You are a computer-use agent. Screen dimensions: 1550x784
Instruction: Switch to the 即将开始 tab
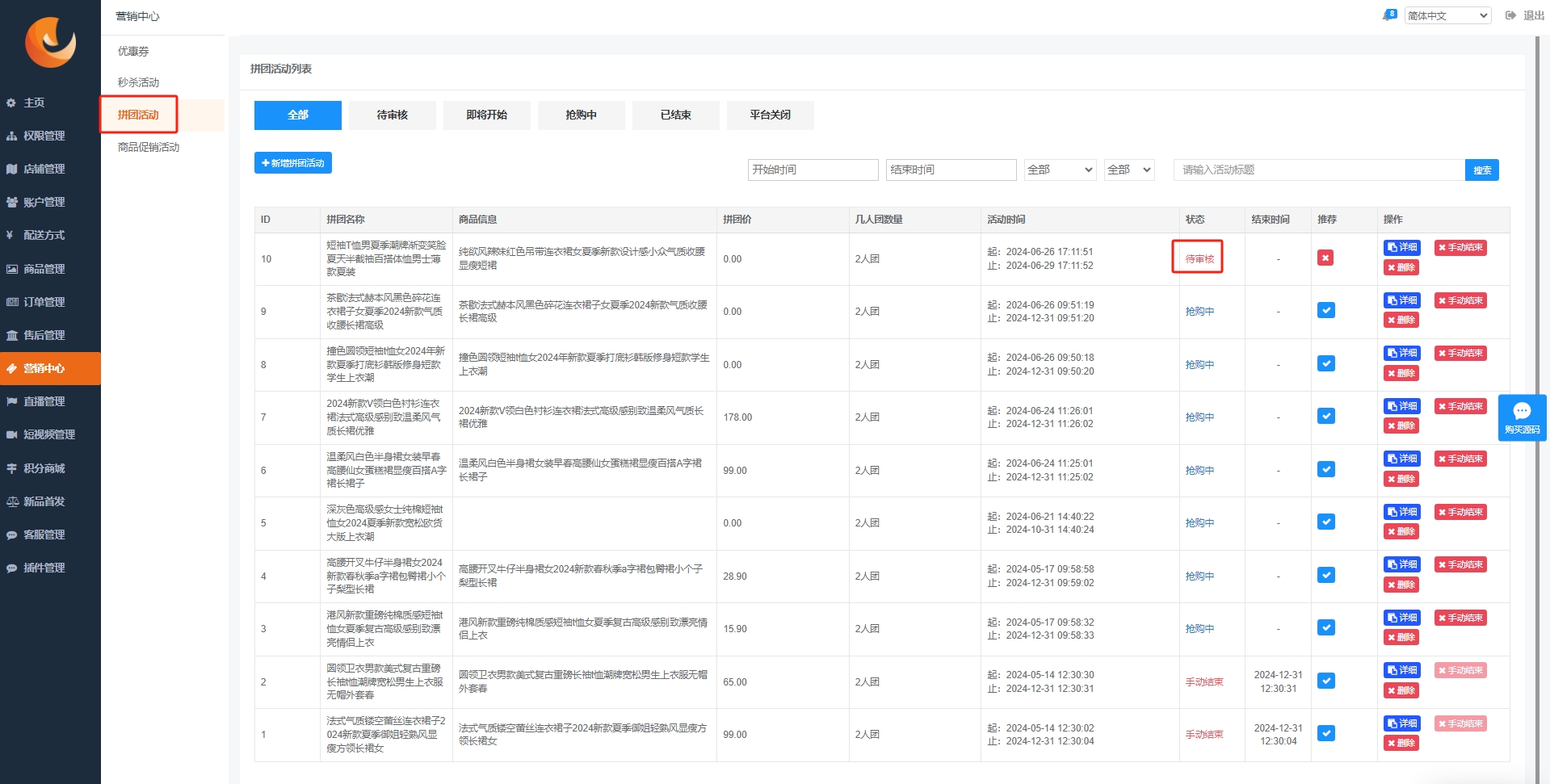[487, 115]
